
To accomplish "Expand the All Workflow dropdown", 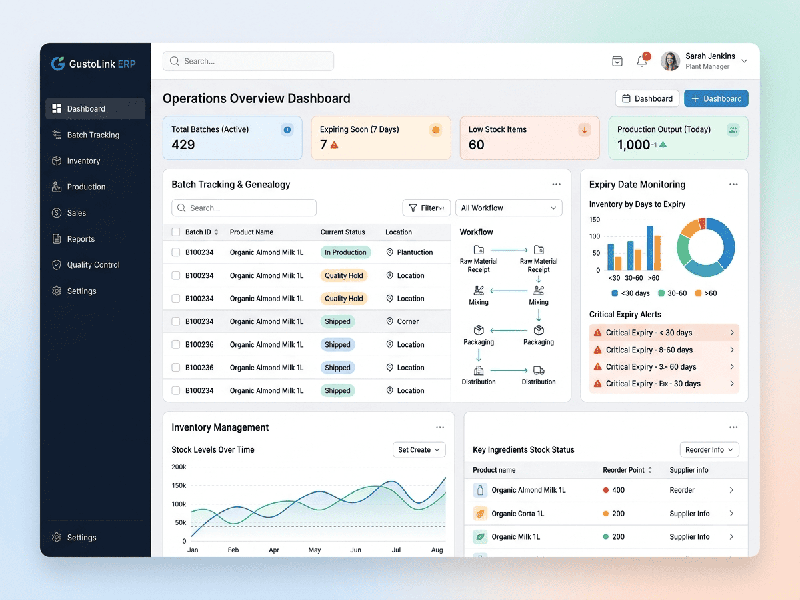I will 509,208.
